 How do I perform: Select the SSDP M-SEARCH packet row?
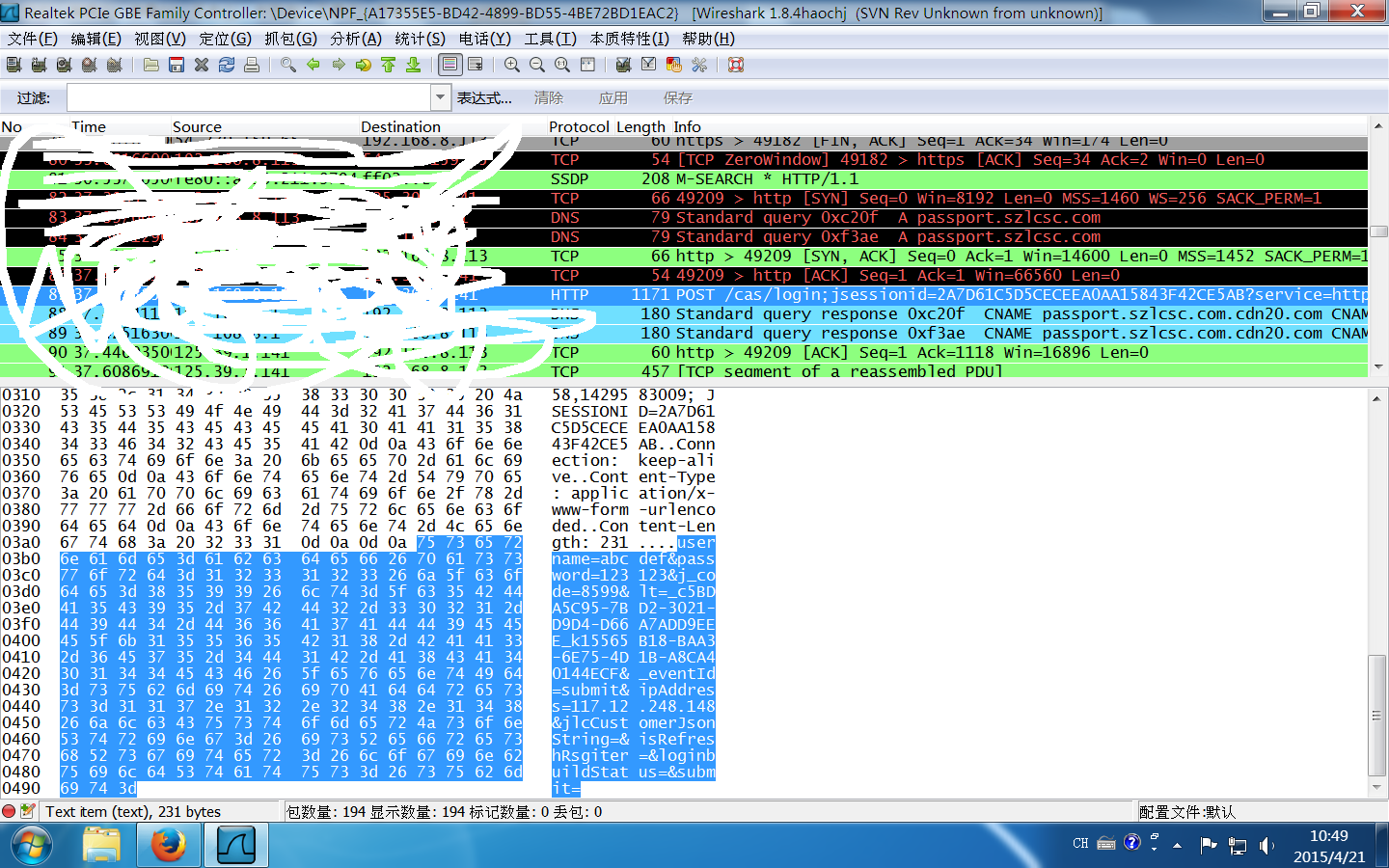pos(684,179)
